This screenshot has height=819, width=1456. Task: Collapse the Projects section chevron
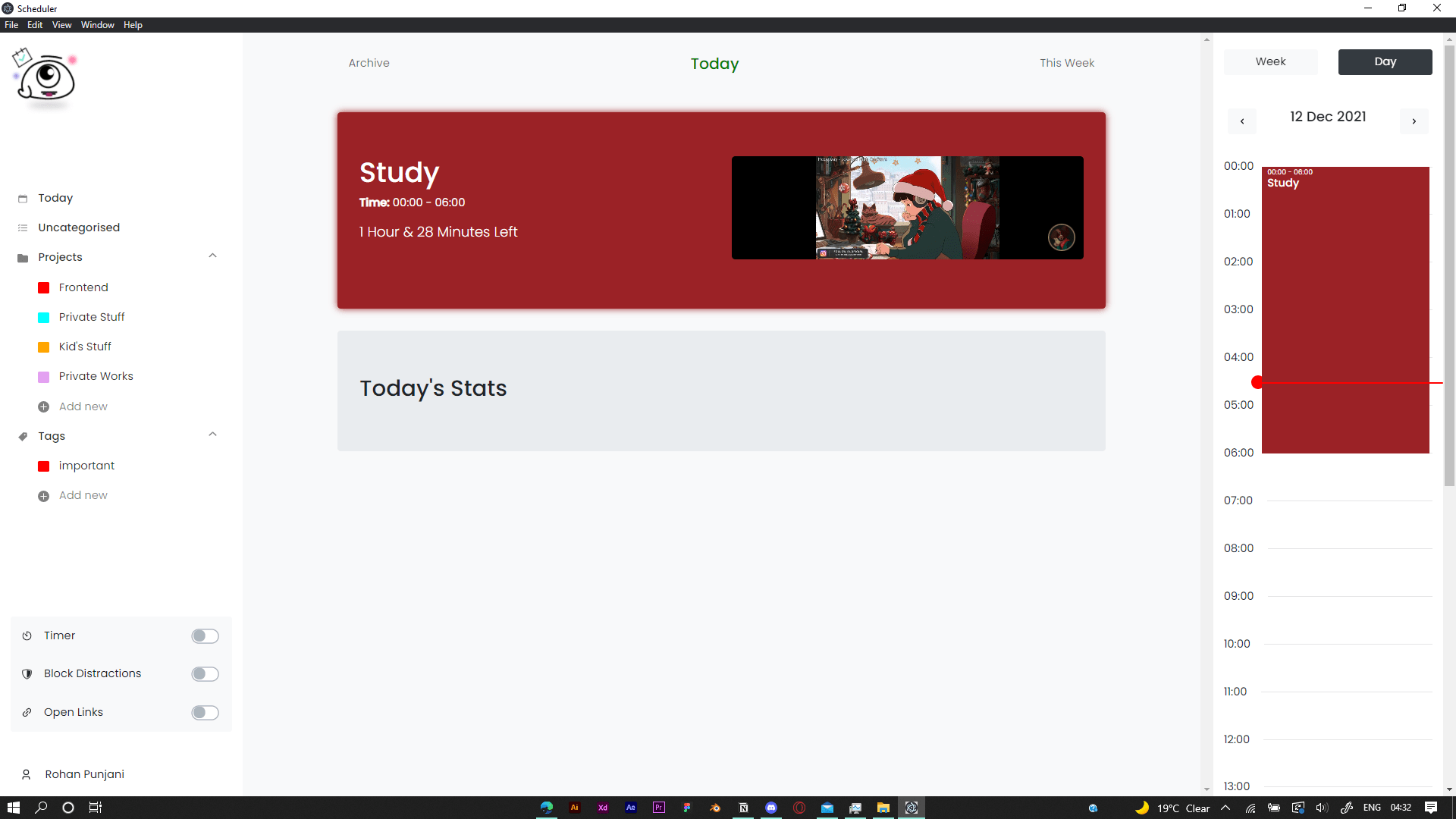[213, 256]
